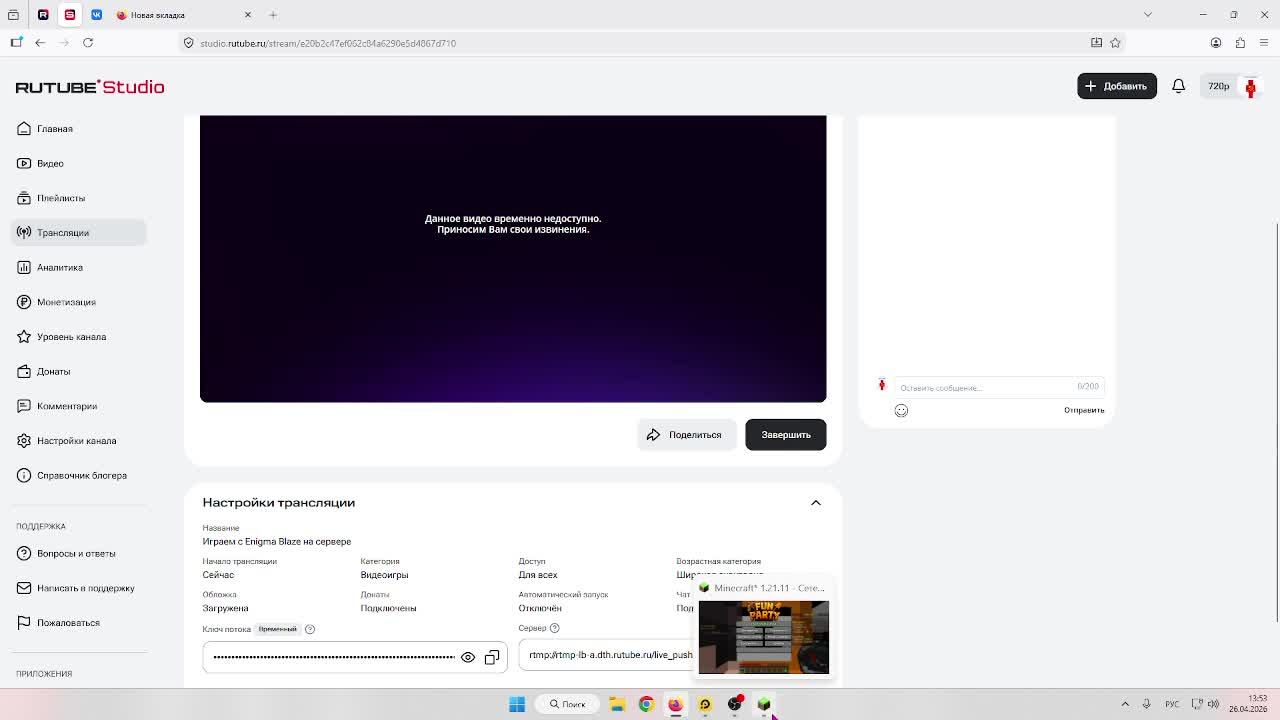The width and height of the screenshot is (1280, 720).
Task: Copy the stream key with the copy icon
Action: click(492, 657)
